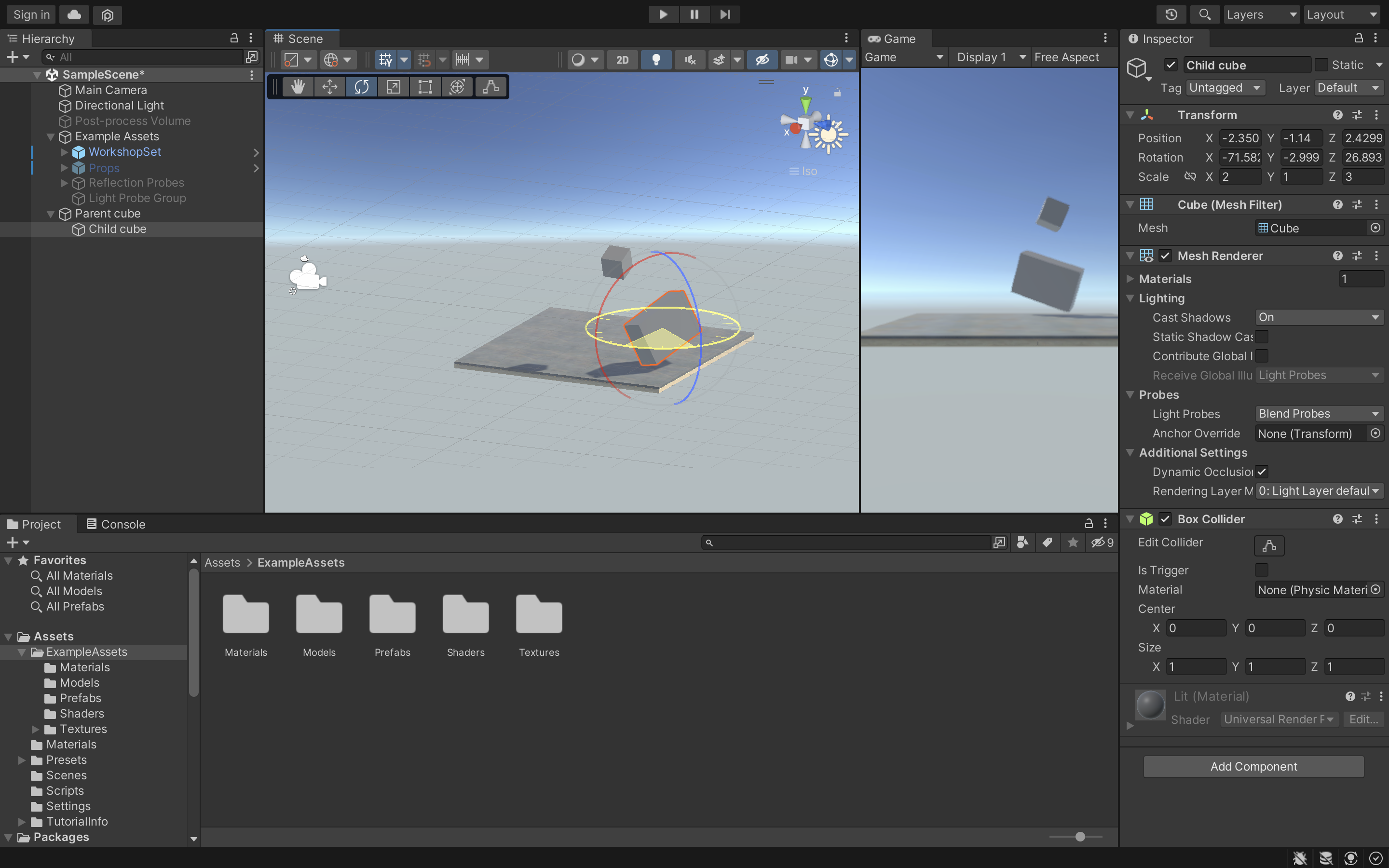The width and height of the screenshot is (1389, 868).
Task: Toggle scene visibility hidden-eye icon
Action: [x=762, y=59]
